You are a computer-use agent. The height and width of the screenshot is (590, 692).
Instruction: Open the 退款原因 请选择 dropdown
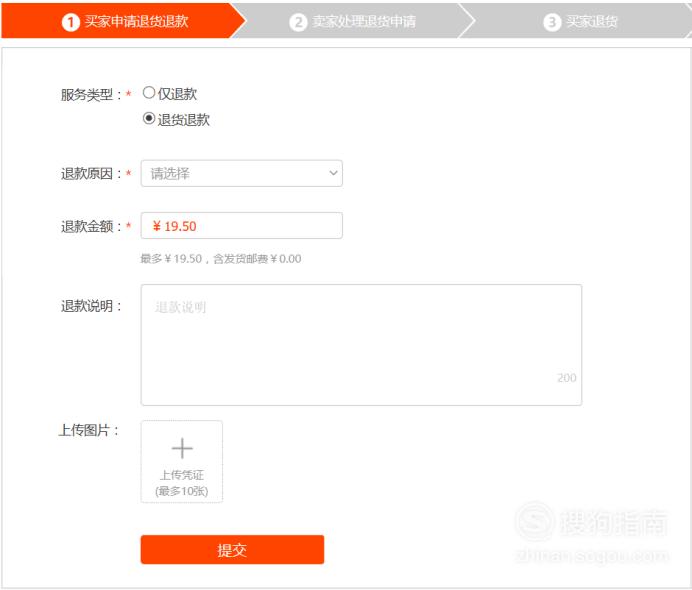(x=241, y=173)
